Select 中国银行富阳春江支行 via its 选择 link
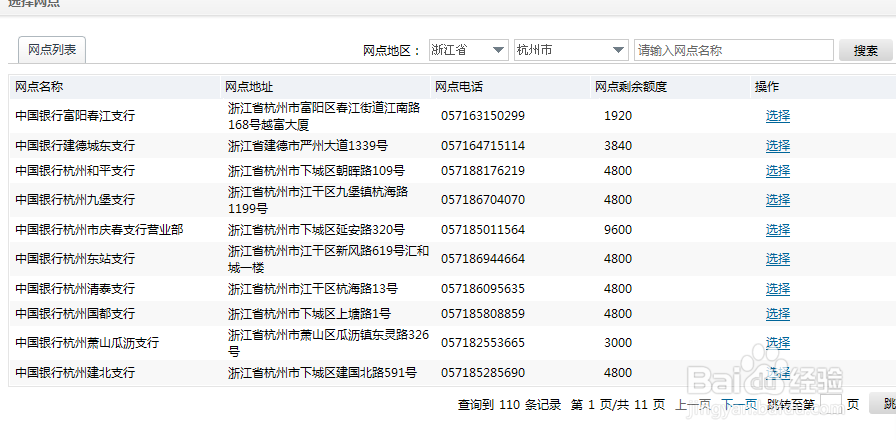896x440 pixels. click(x=778, y=115)
